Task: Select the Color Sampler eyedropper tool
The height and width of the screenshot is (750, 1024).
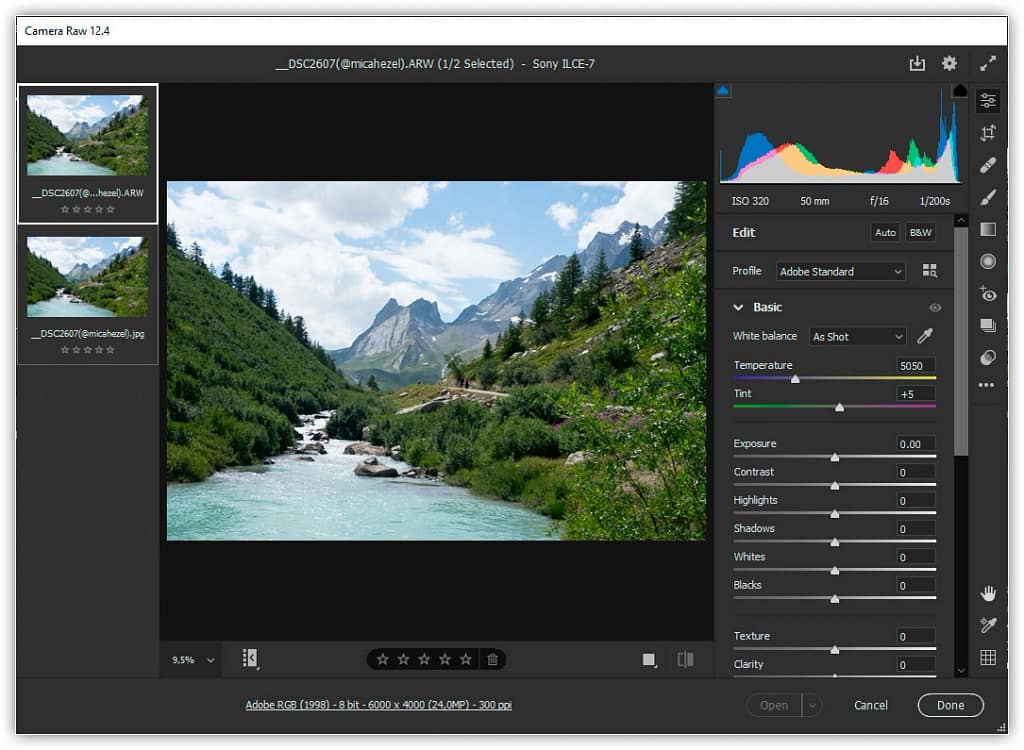Action: click(988, 625)
